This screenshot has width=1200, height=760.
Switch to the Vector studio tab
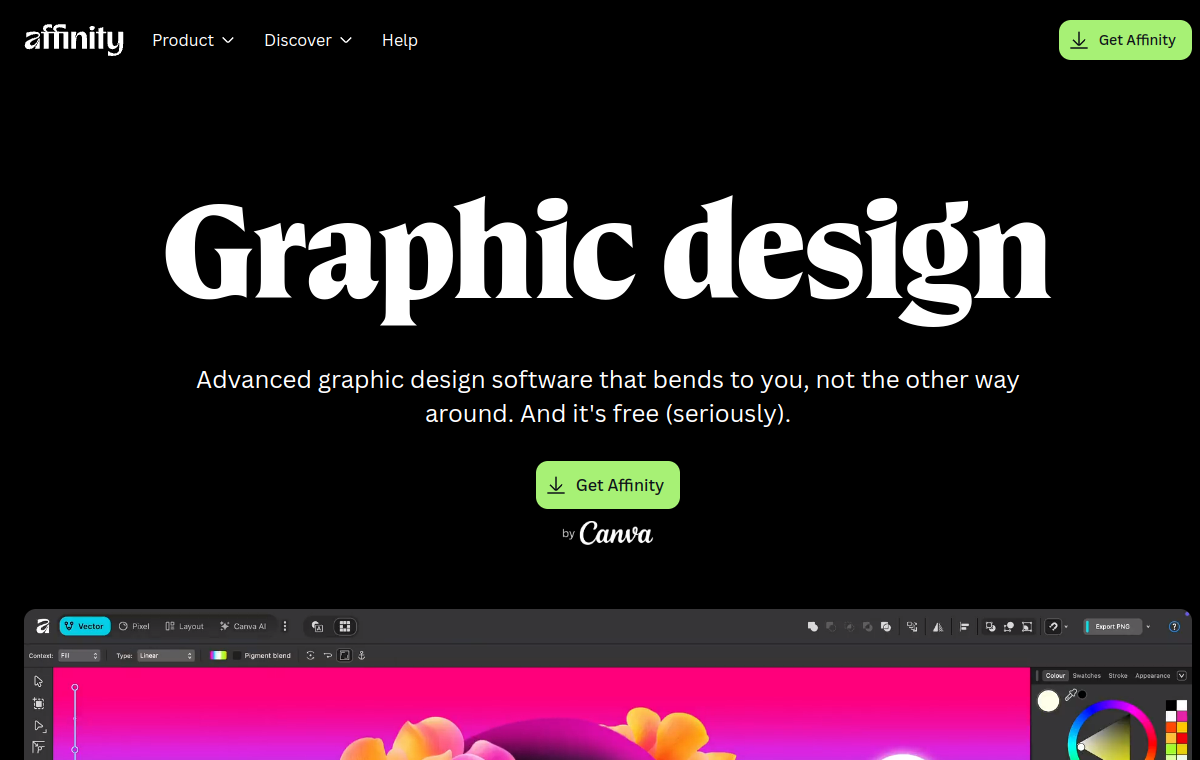click(85, 626)
